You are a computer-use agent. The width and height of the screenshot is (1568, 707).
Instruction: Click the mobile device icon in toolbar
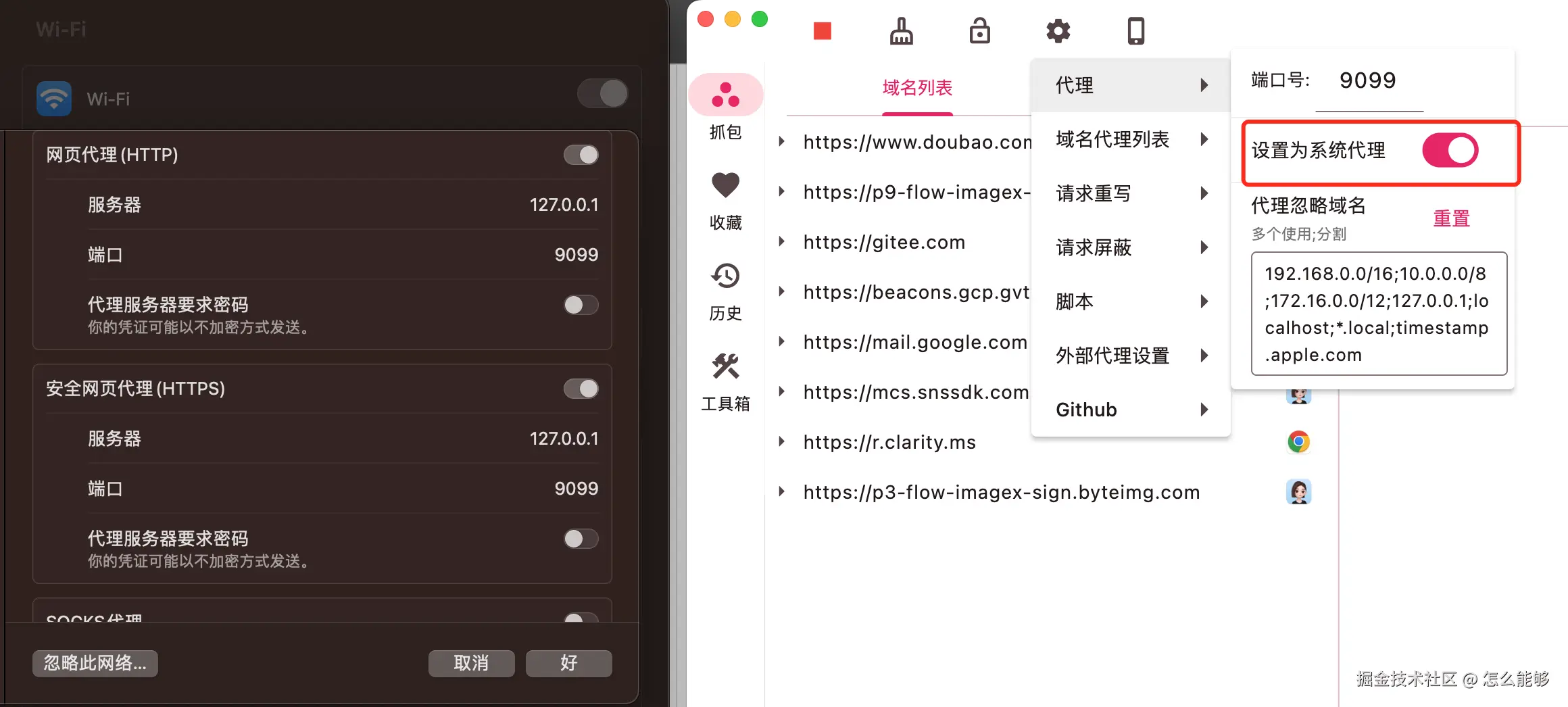click(x=1135, y=30)
